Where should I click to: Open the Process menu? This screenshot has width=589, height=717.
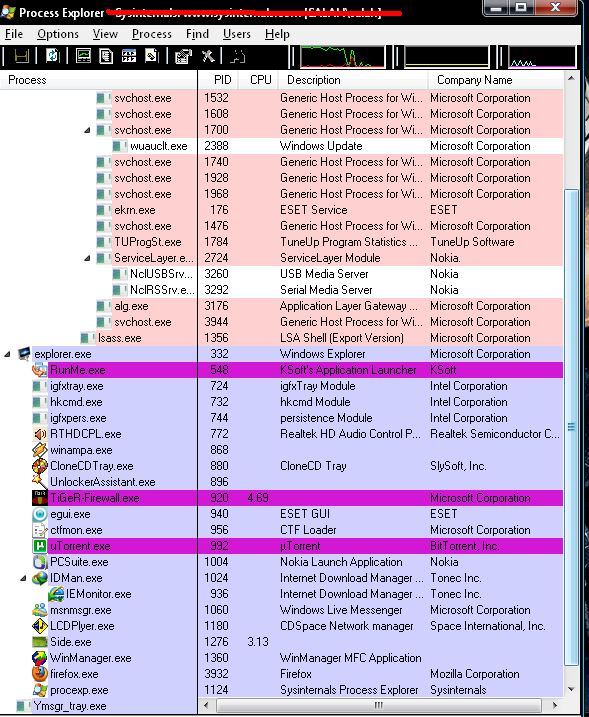click(x=152, y=34)
